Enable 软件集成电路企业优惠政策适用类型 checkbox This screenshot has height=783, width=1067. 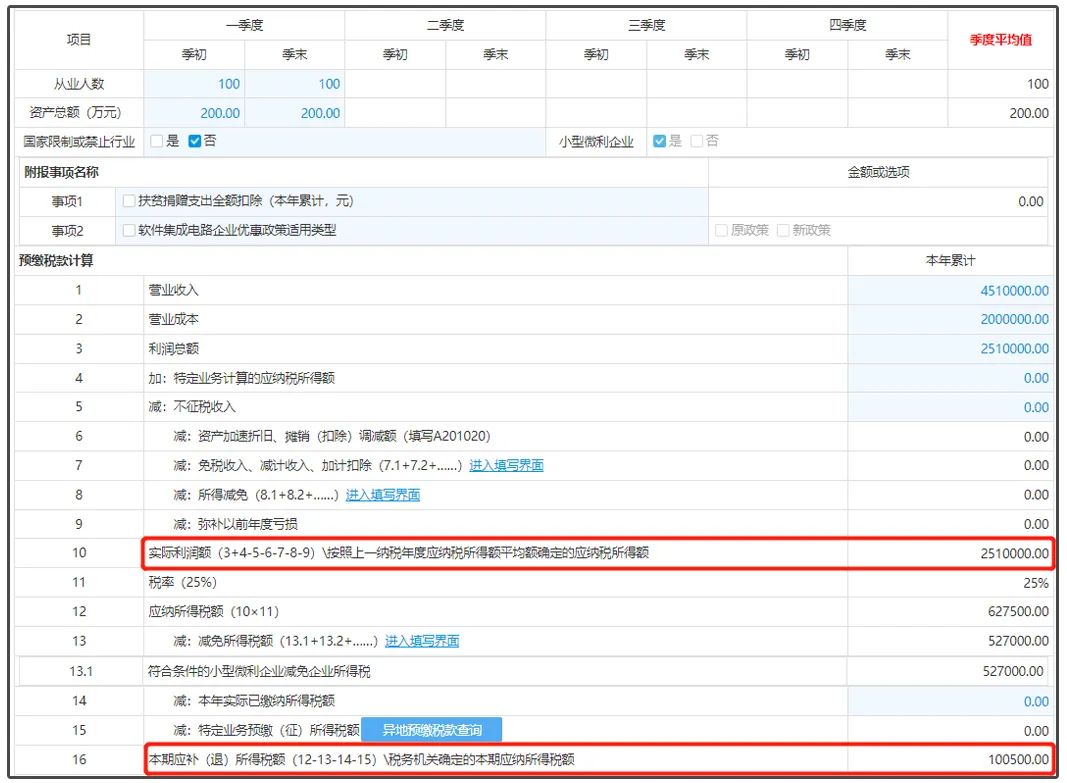129,230
